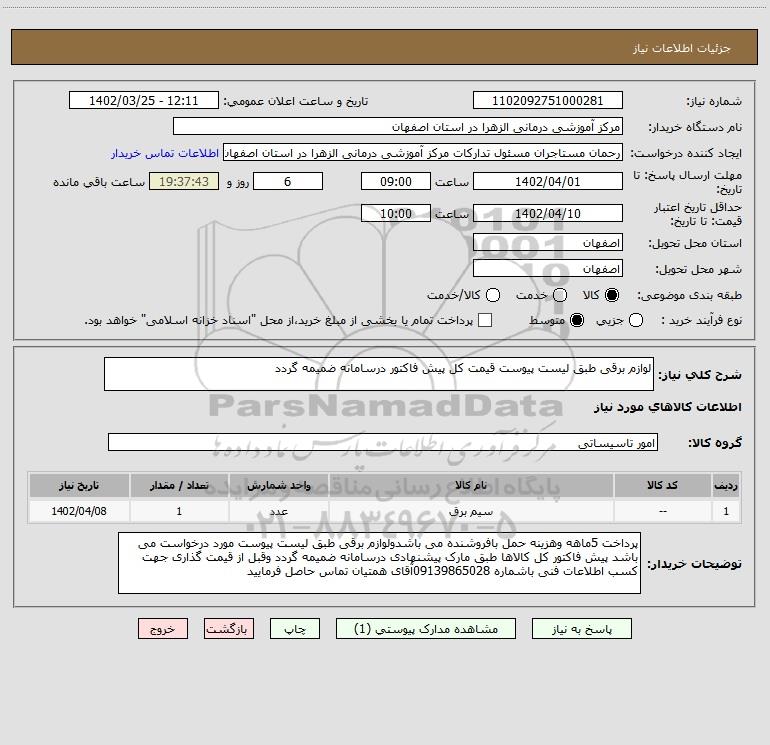Click the کد کالا column header
The width and height of the screenshot is (770, 745).
click(662, 485)
